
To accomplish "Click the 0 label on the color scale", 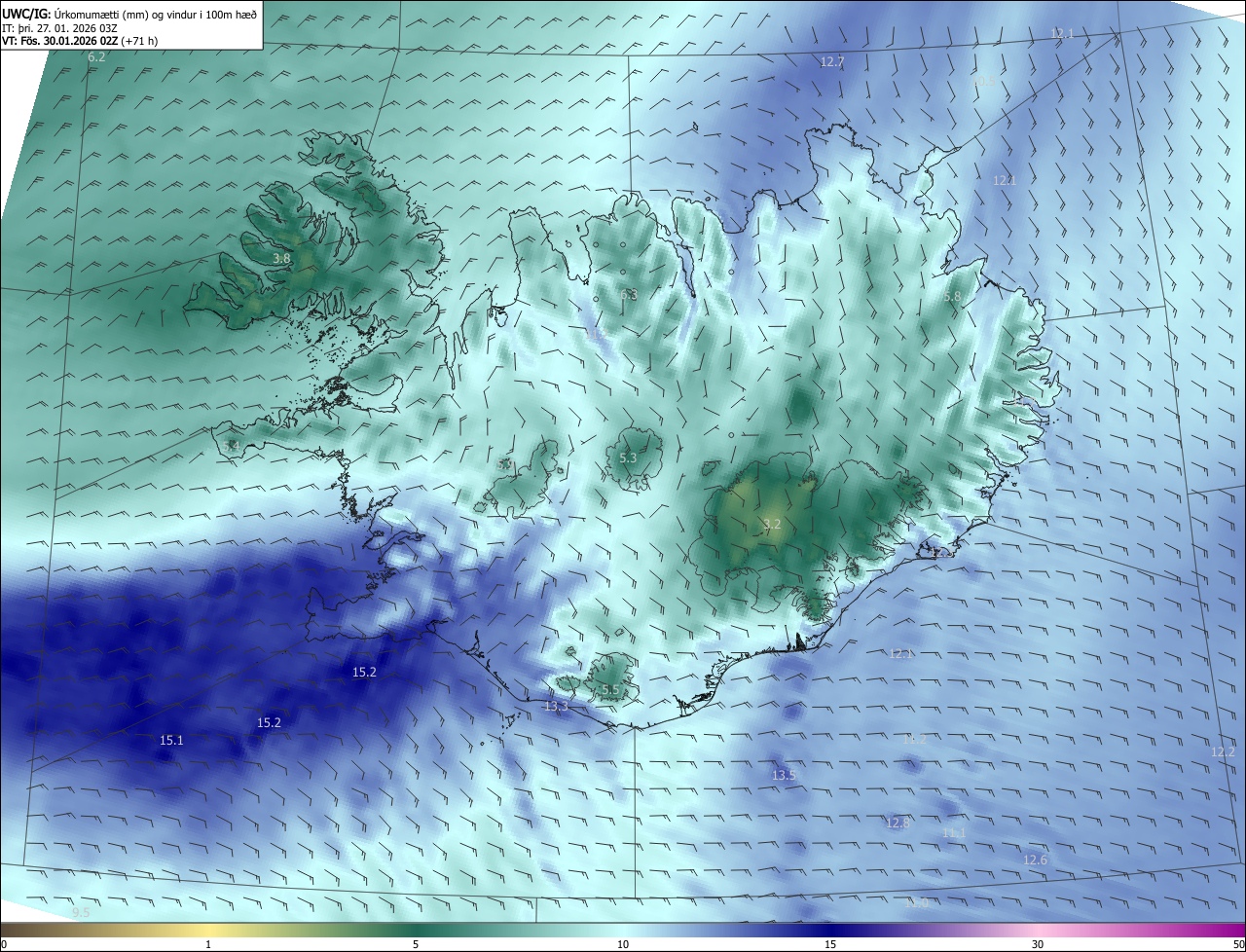I will coord(4,944).
